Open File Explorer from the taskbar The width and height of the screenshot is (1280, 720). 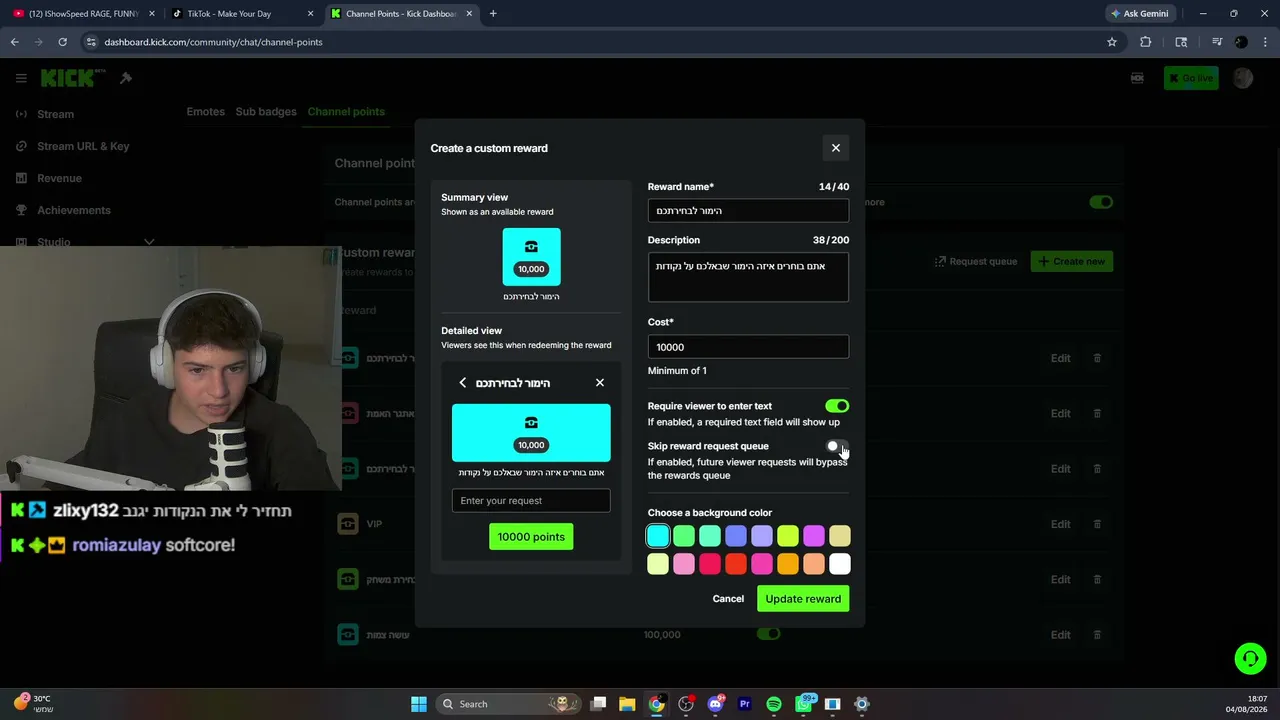pyautogui.click(x=627, y=704)
